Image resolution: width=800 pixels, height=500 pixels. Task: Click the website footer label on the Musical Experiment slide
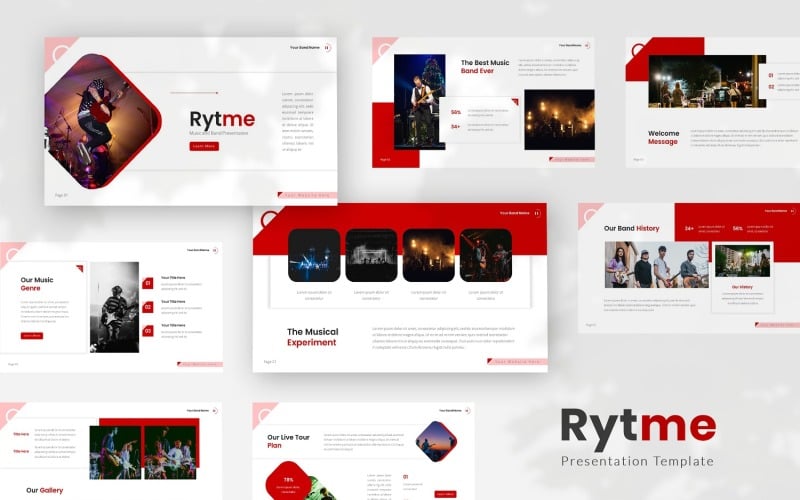click(x=517, y=361)
